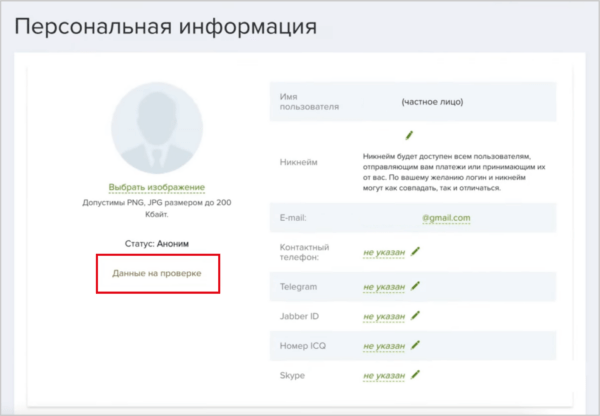Edit Номер ICQ with pencil icon

(x=415, y=345)
